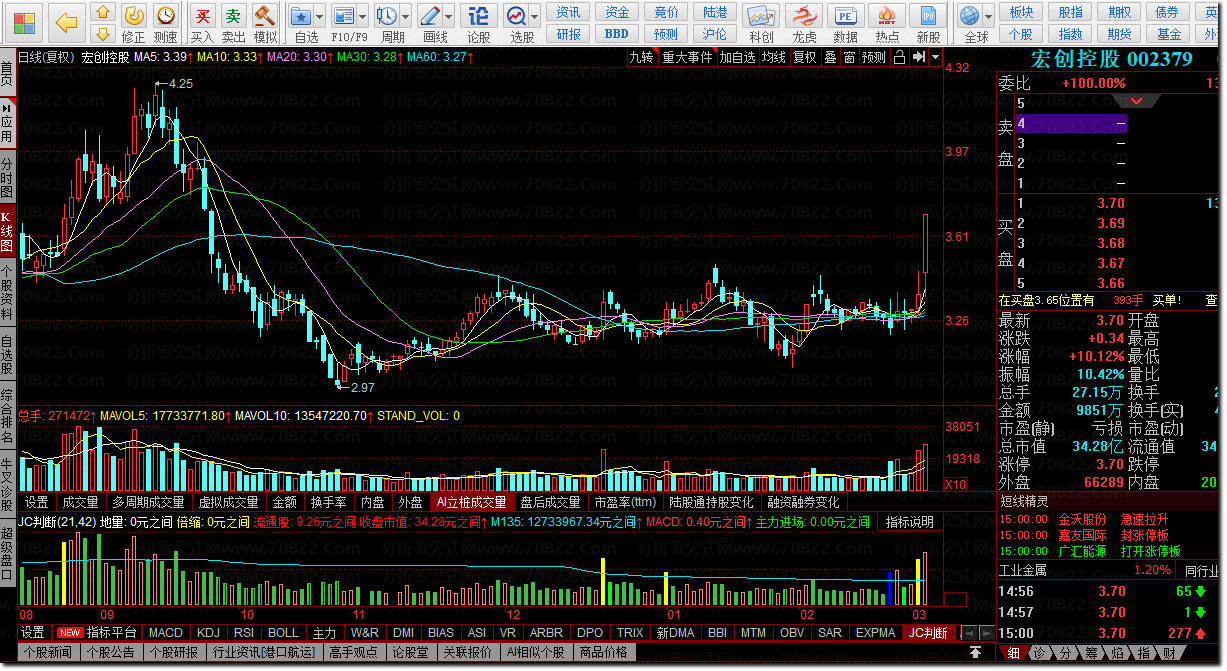The height and width of the screenshot is (671, 1227).
Task: Click the yellow up arrow toolbar icon
Action: coord(103,13)
